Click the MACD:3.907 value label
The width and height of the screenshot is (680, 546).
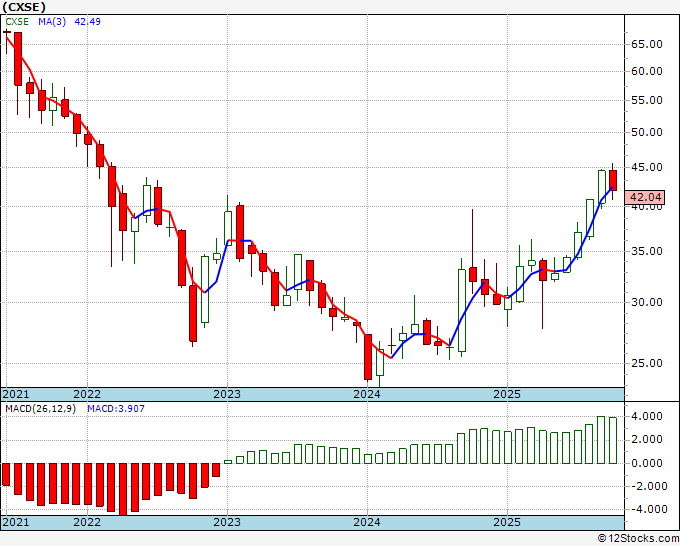pos(116,409)
